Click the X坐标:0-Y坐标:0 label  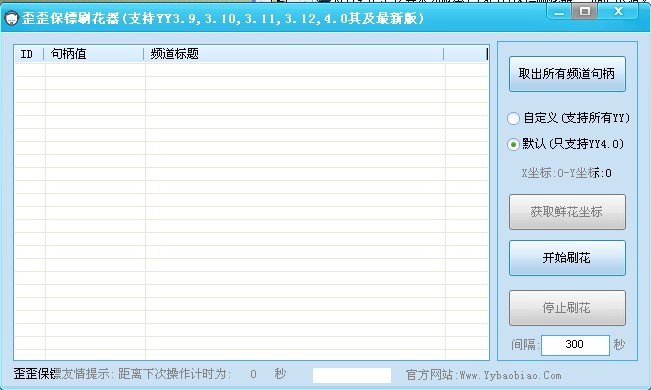(567, 173)
